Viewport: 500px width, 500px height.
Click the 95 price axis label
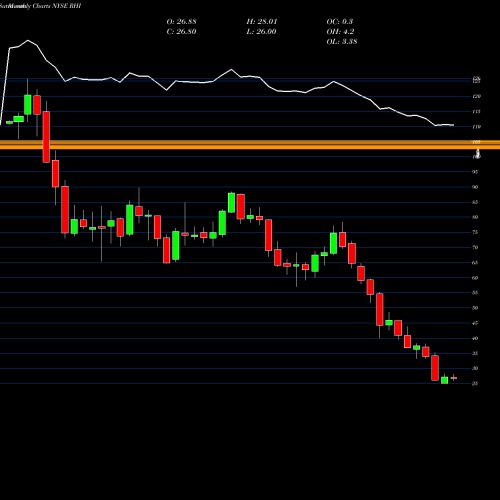[x=475, y=172]
